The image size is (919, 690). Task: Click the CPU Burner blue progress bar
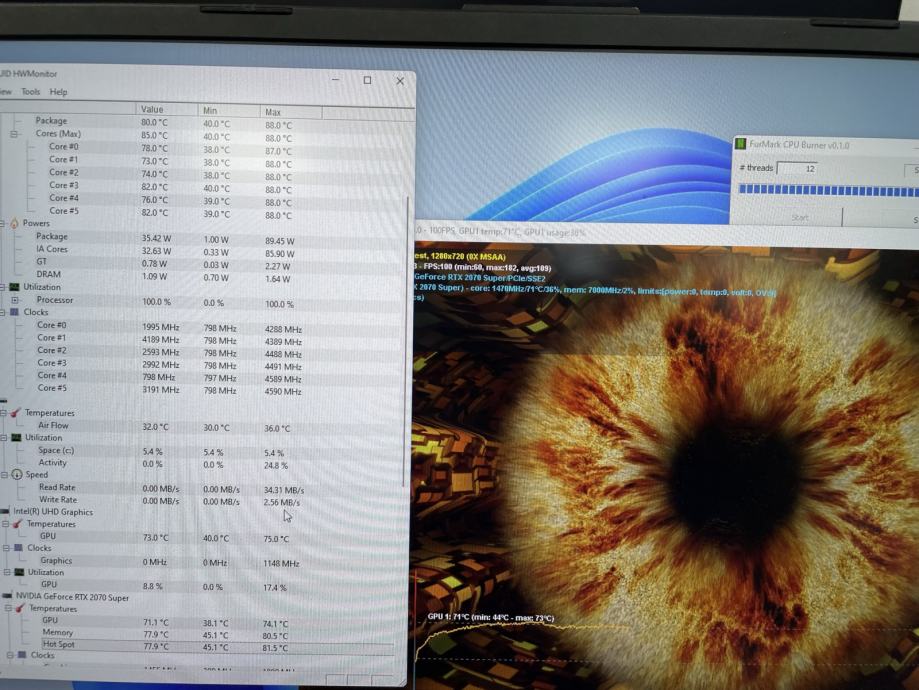tap(829, 191)
